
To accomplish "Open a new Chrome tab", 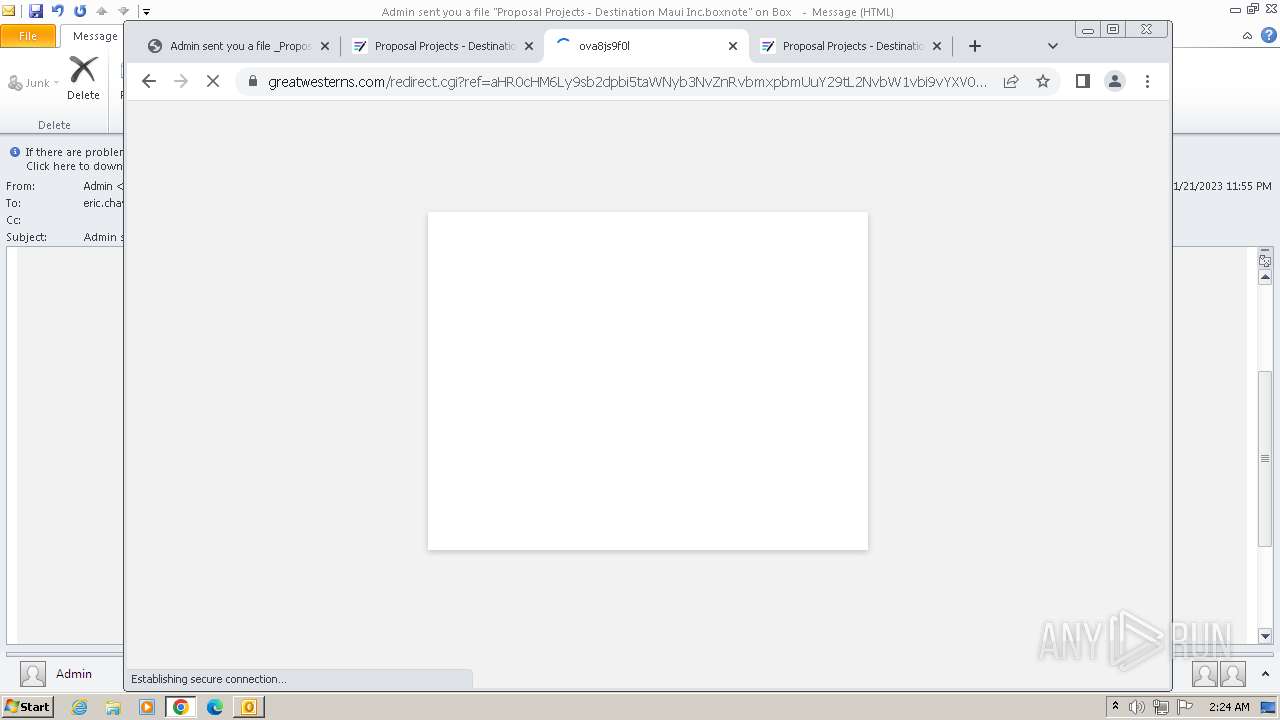I will pyautogui.click(x=975, y=46).
